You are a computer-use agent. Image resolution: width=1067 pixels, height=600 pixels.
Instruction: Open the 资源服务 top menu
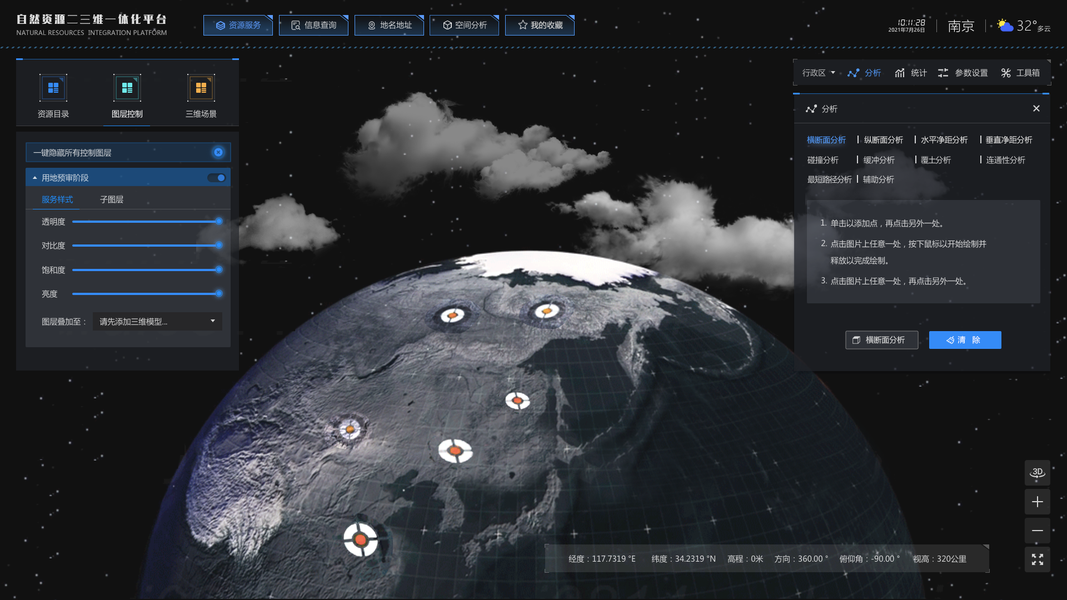coord(237,25)
